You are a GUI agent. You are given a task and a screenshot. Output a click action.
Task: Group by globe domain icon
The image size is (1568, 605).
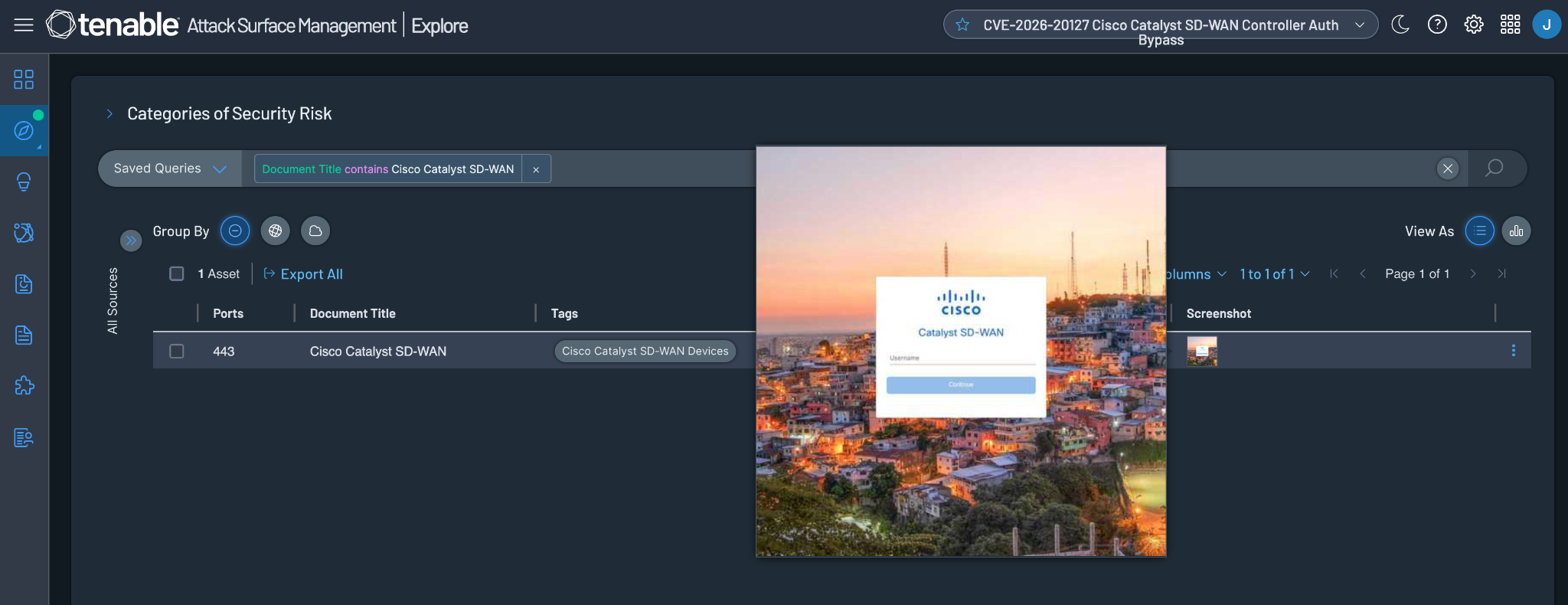(275, 231)
